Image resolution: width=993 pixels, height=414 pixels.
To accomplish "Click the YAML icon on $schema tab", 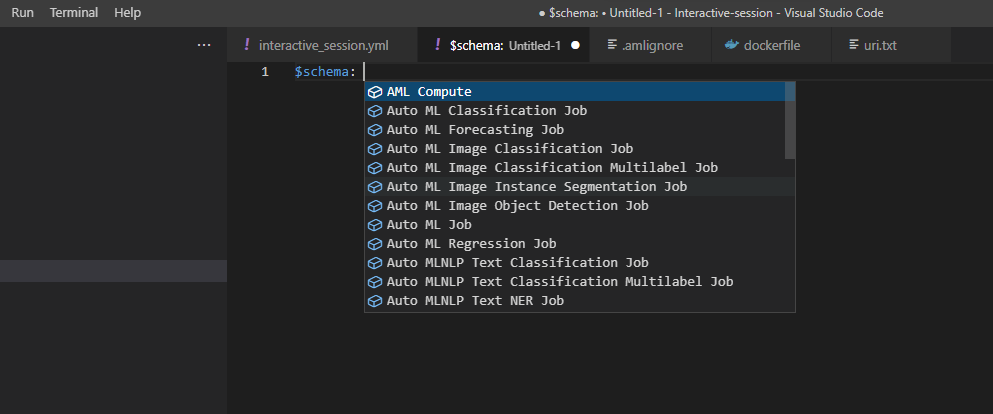I will tap(438, 45).
